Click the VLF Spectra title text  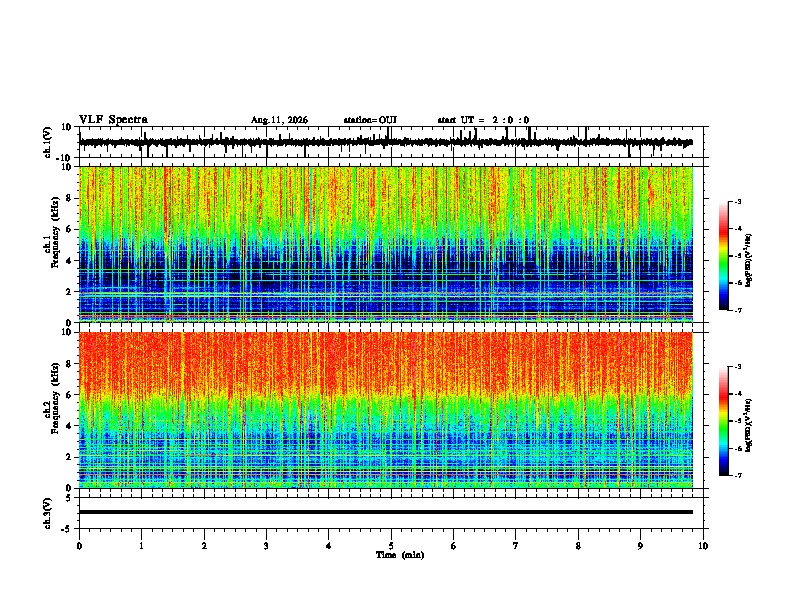[x=113, y=120]
